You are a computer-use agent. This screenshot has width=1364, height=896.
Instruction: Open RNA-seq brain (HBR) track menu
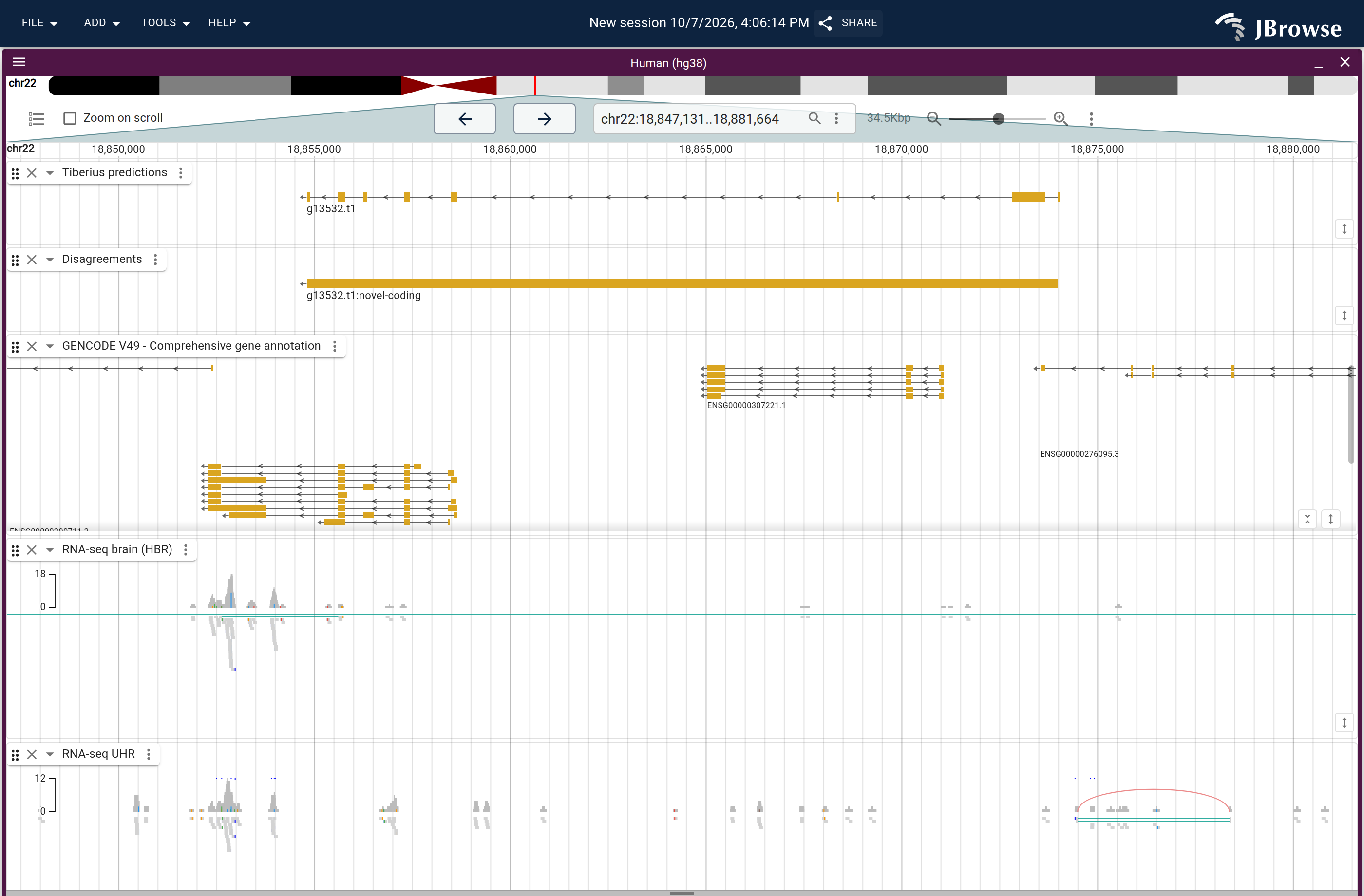186,550
